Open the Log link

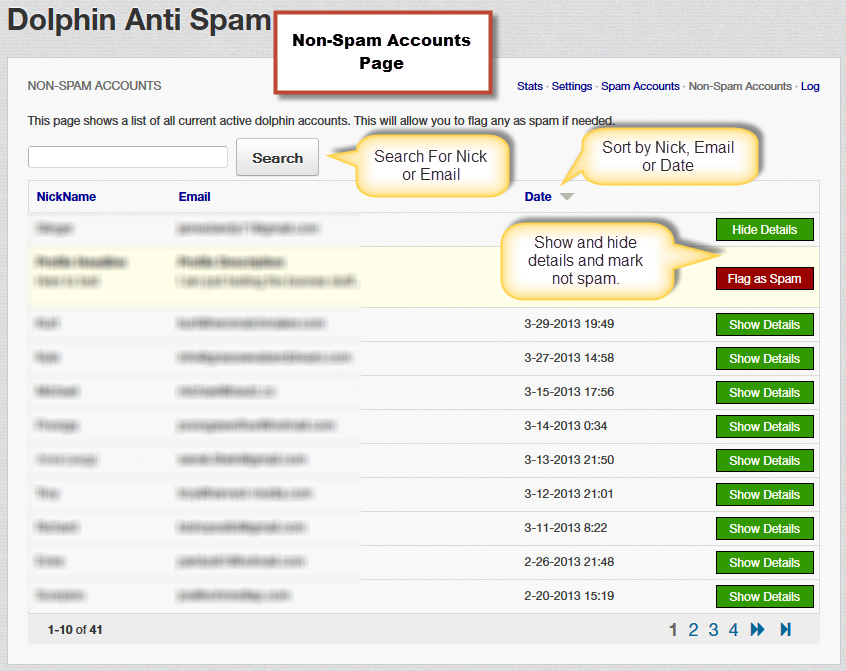click(x=810, y=86)
